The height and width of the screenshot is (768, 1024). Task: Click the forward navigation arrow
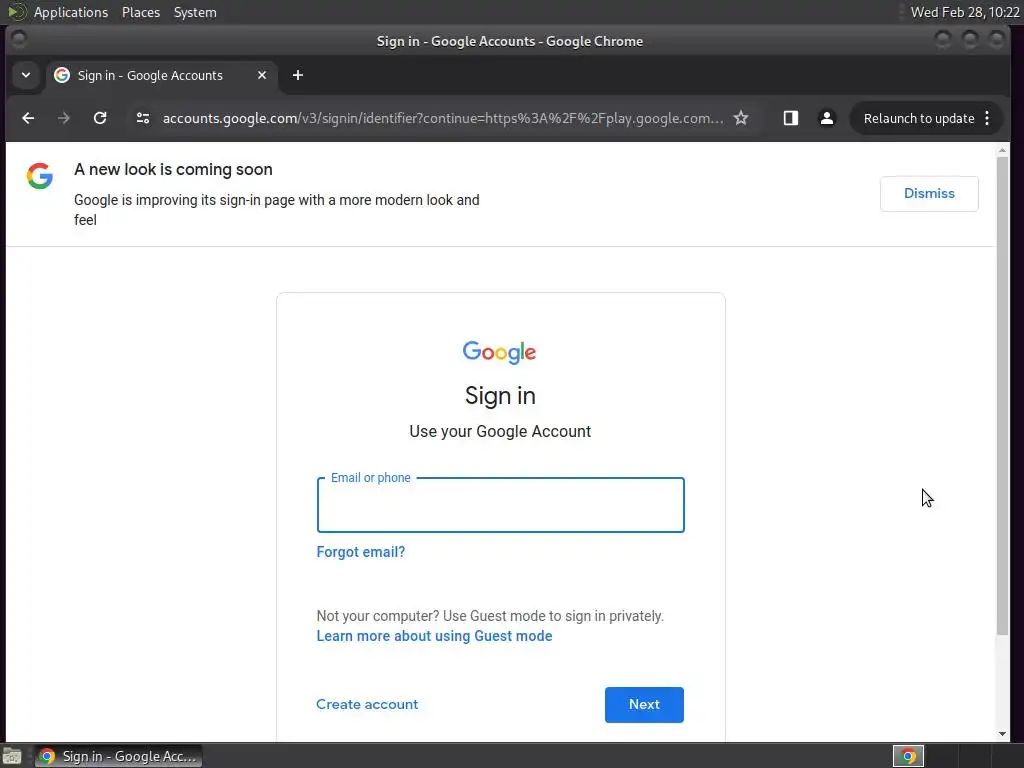coord(63,118)
